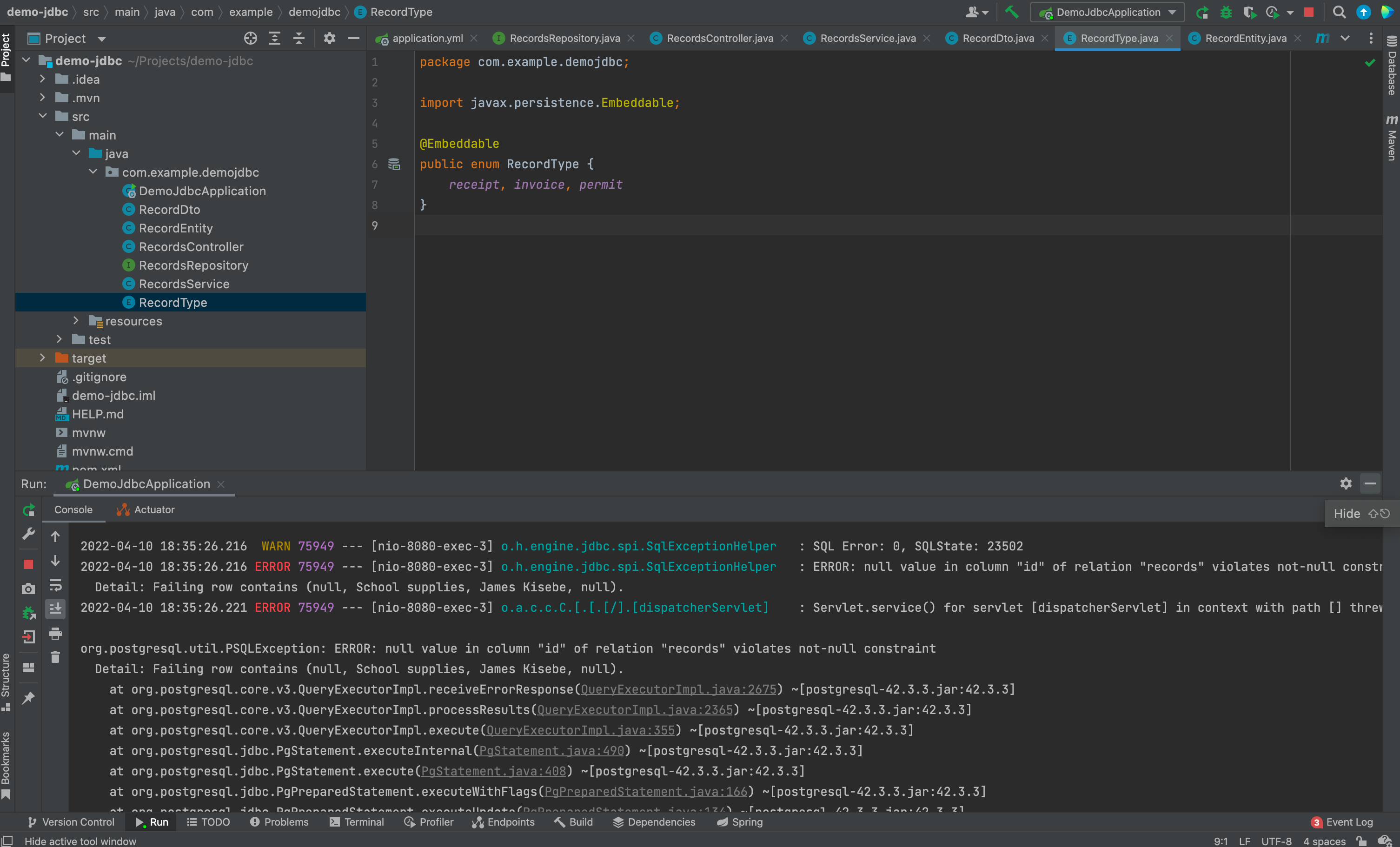The width and height of the screenshot is (1400, 847).
Task: Print console output with printer icon
Action: pyautogui.click(x=55, y=634)
